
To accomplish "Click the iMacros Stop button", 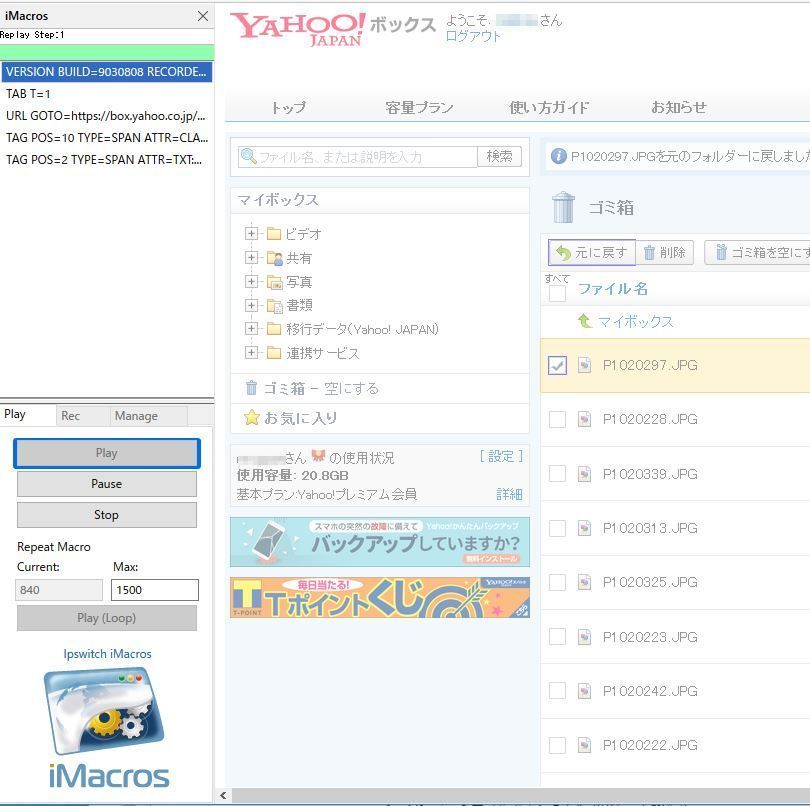I will tap(106, 515).
